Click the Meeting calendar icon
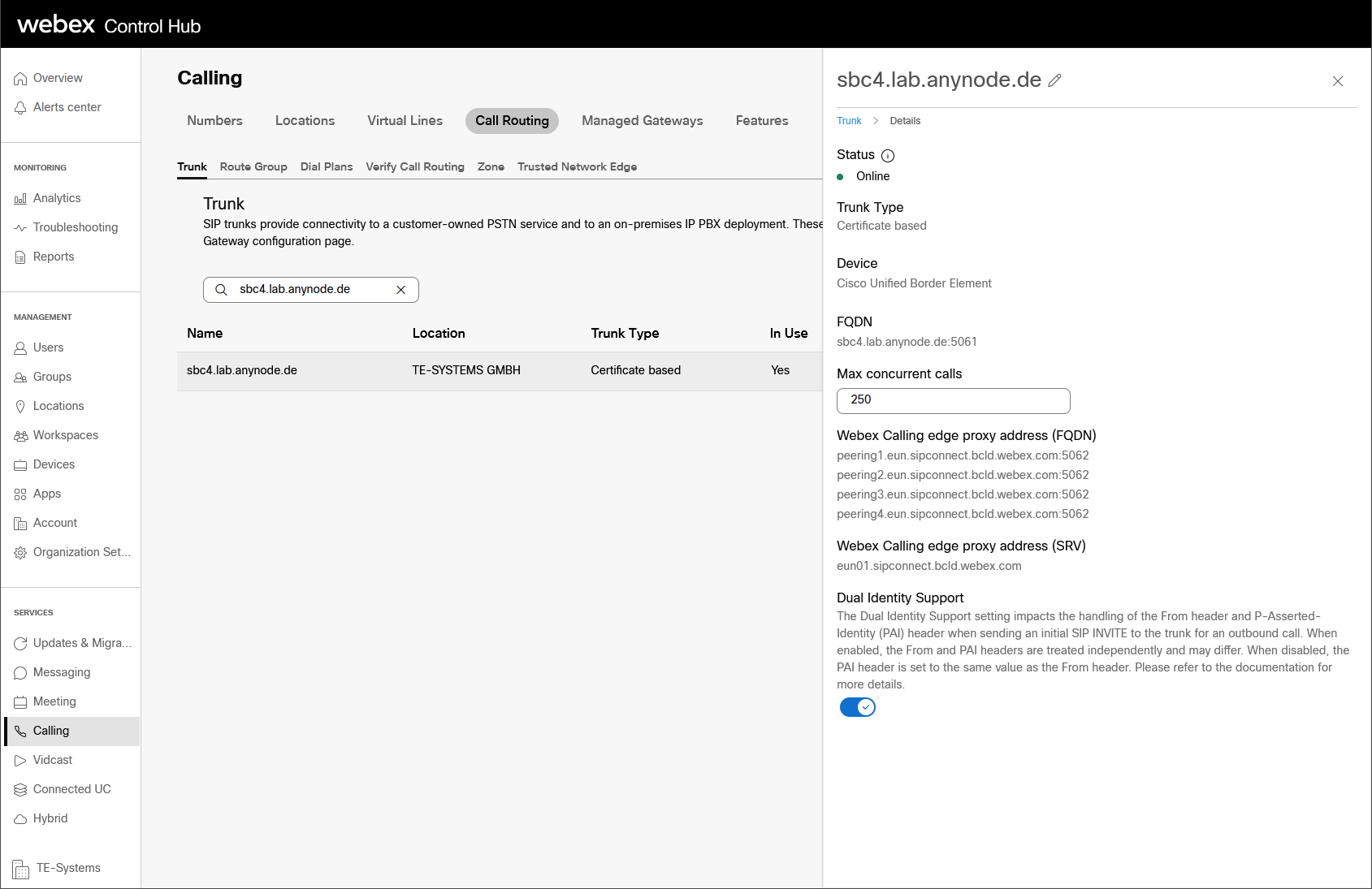This screenshot has width=1372, height=889. coord(20,702)
